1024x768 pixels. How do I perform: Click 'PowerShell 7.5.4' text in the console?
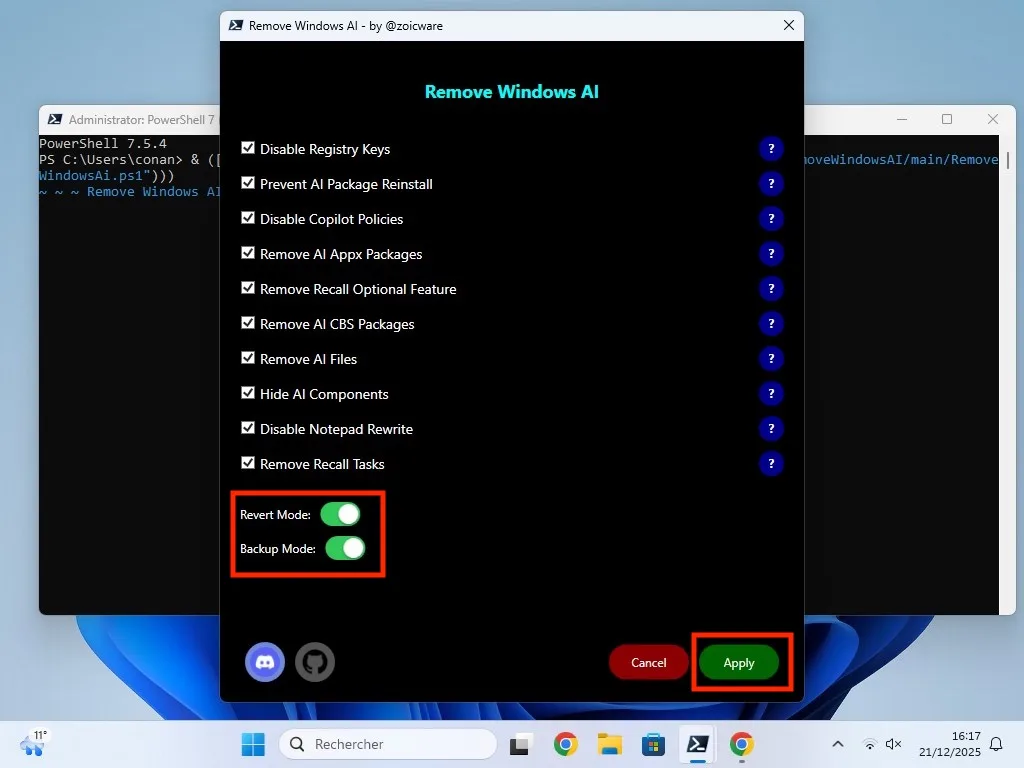pos(103,143)
